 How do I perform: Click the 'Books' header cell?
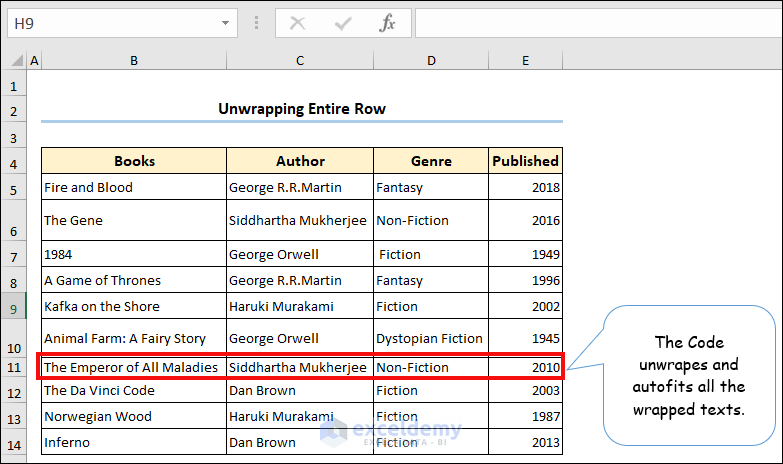click(134, 161)
